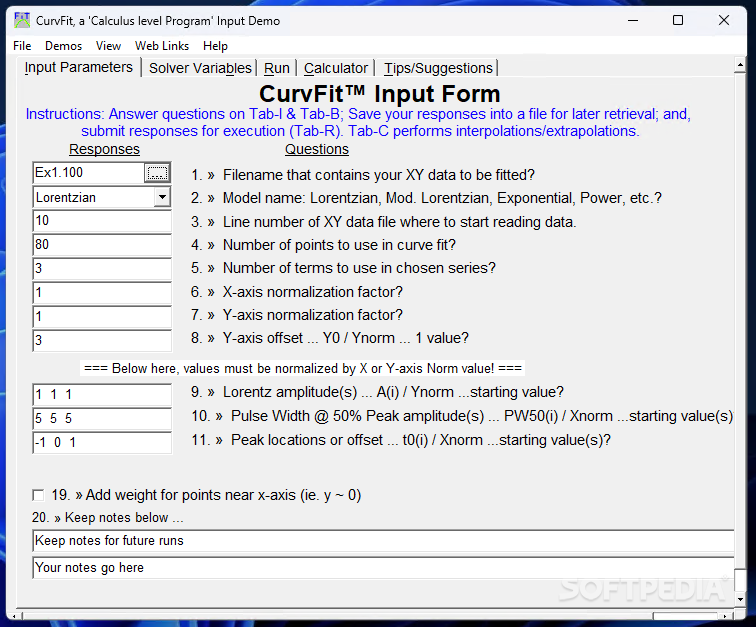Image resolution: width=756 pixels, height=627 pixels.
Task: Click filename field containing Ex1.100
Action: point(89,173)
